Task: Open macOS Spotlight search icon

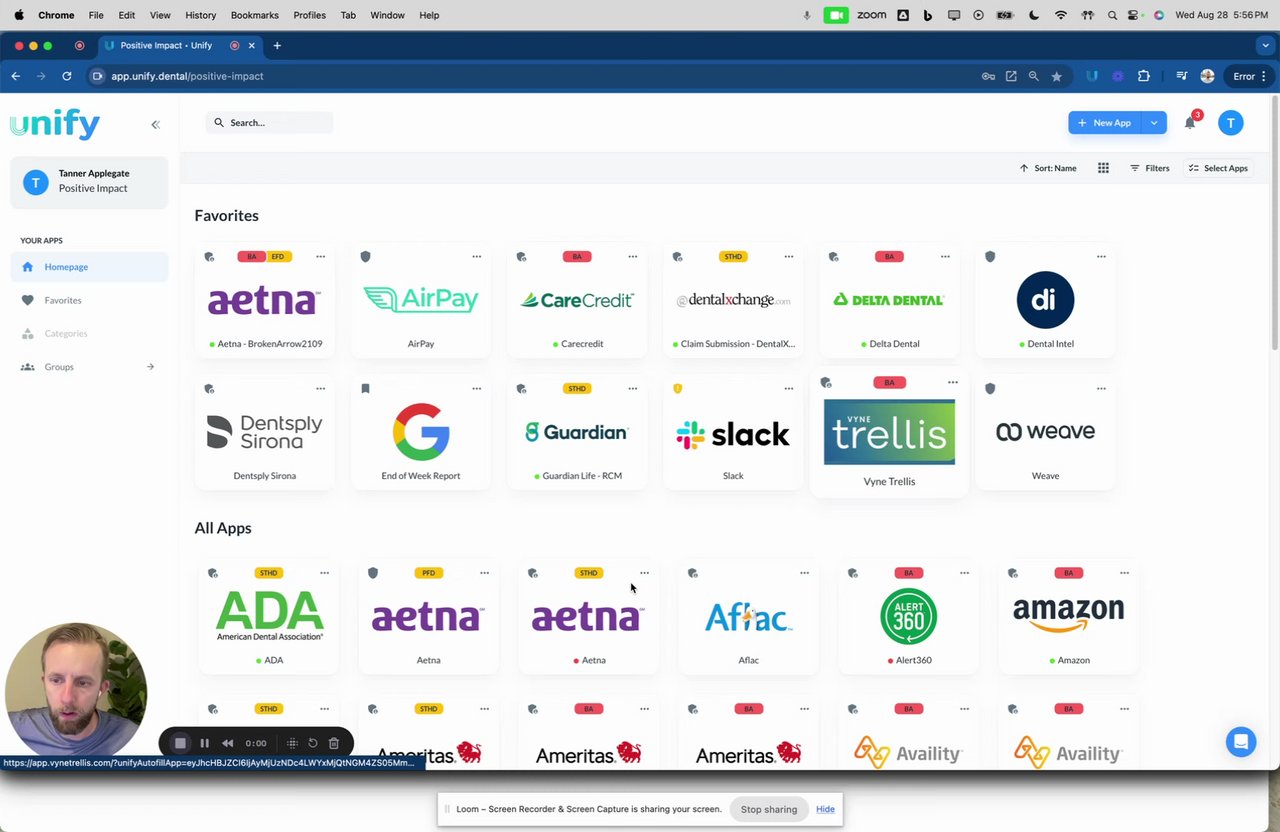Action: point(1112,15)
